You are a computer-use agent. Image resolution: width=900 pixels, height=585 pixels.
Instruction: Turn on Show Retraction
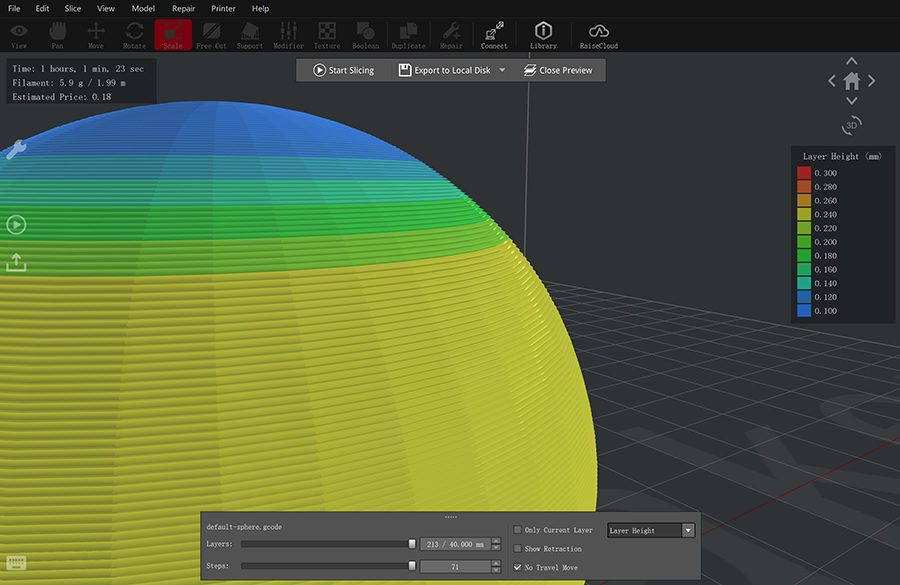pyautogui.click(x=516, y=548)
